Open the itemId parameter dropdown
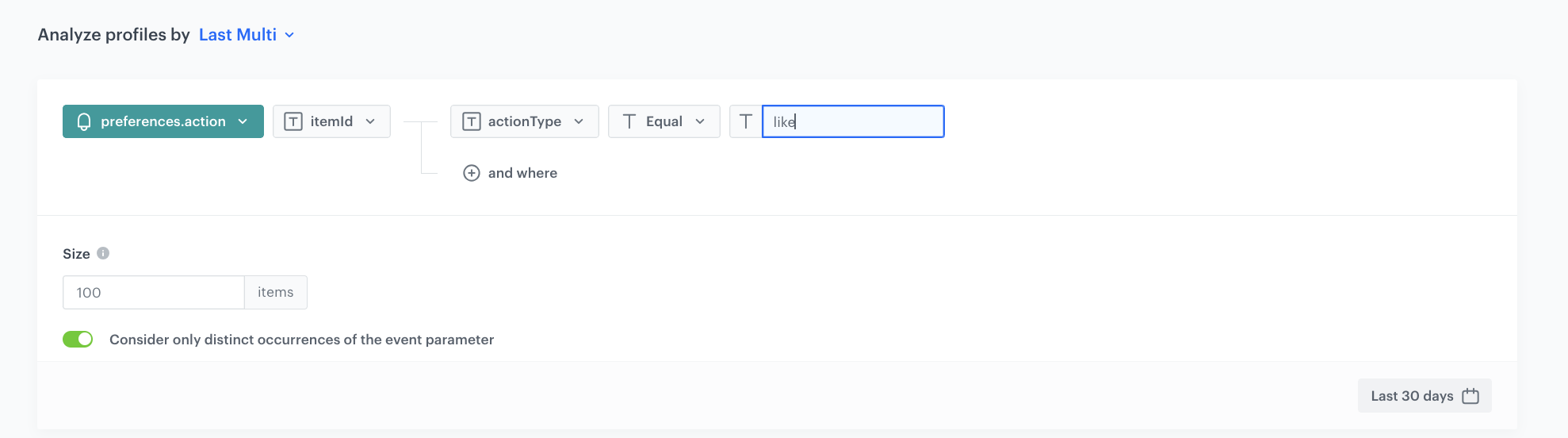The height and width of the screenshot is (438, 1568). (370, 121)
